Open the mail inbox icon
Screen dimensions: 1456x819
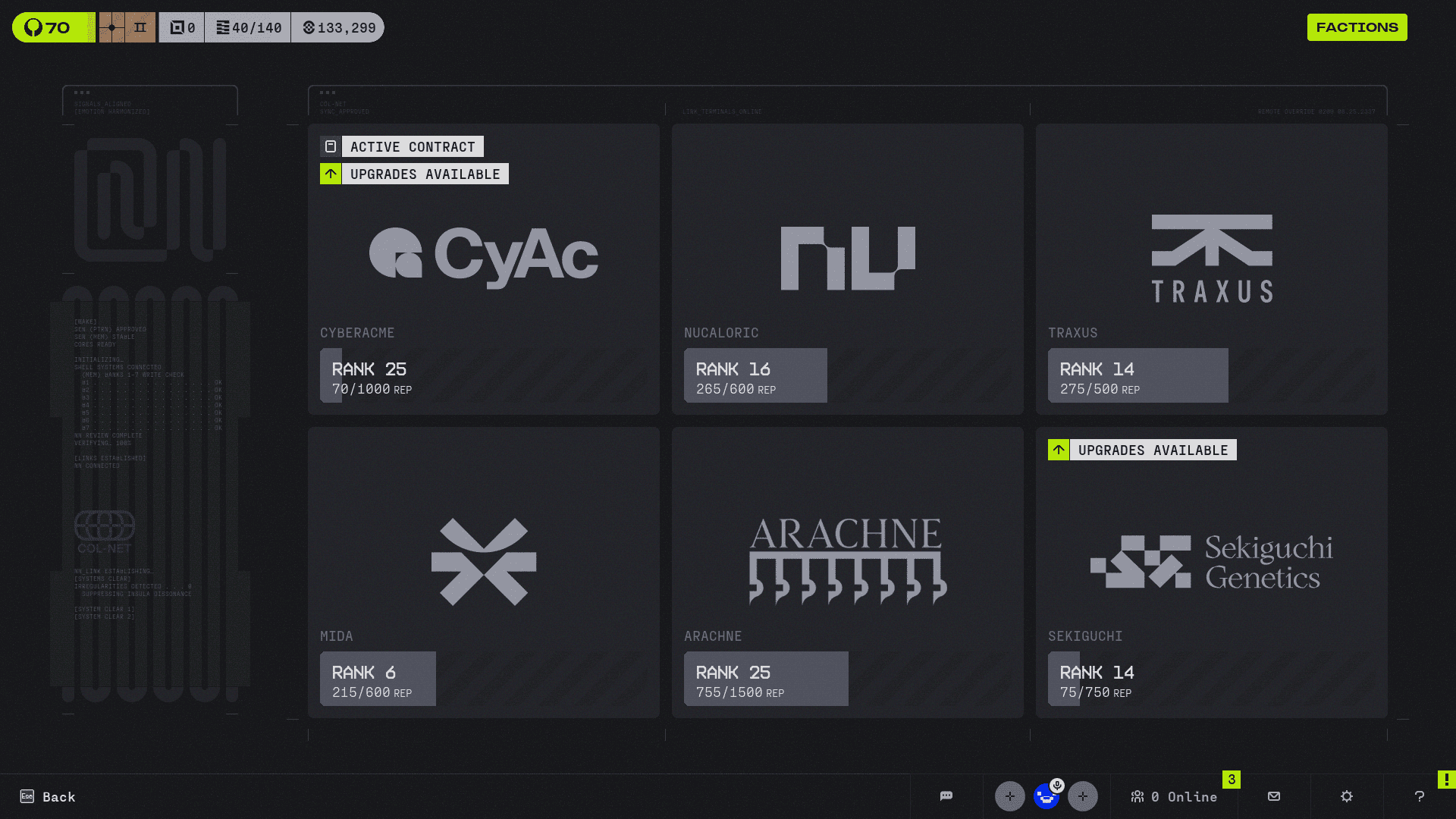point(1274,796)
